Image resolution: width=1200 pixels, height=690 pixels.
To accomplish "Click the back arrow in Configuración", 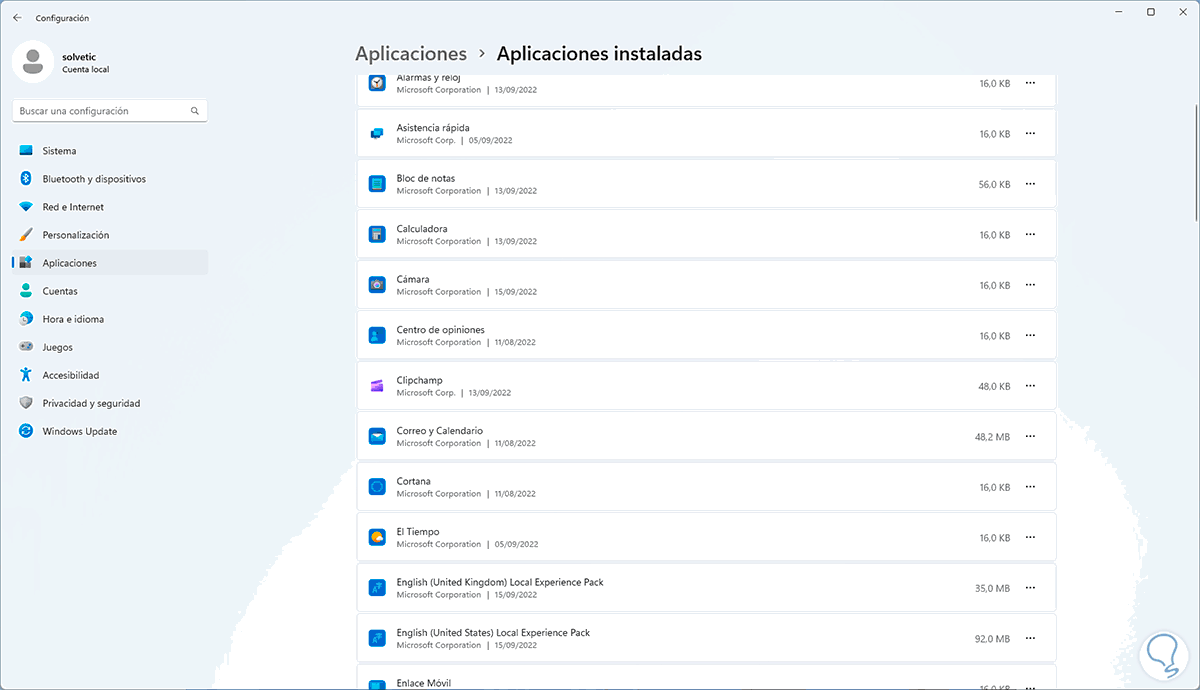I will coord(17,18).
